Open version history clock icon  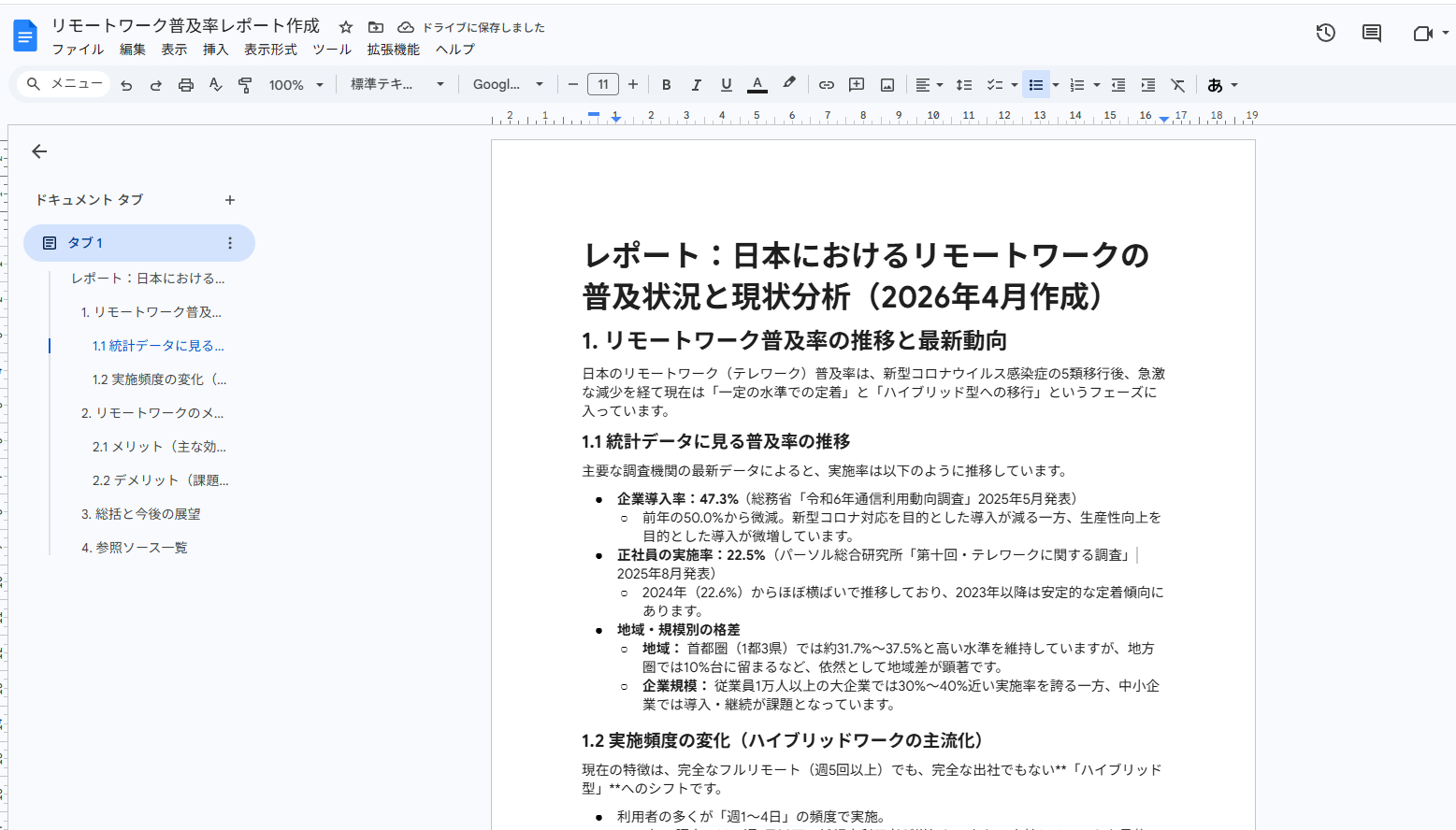(1325, 34)
